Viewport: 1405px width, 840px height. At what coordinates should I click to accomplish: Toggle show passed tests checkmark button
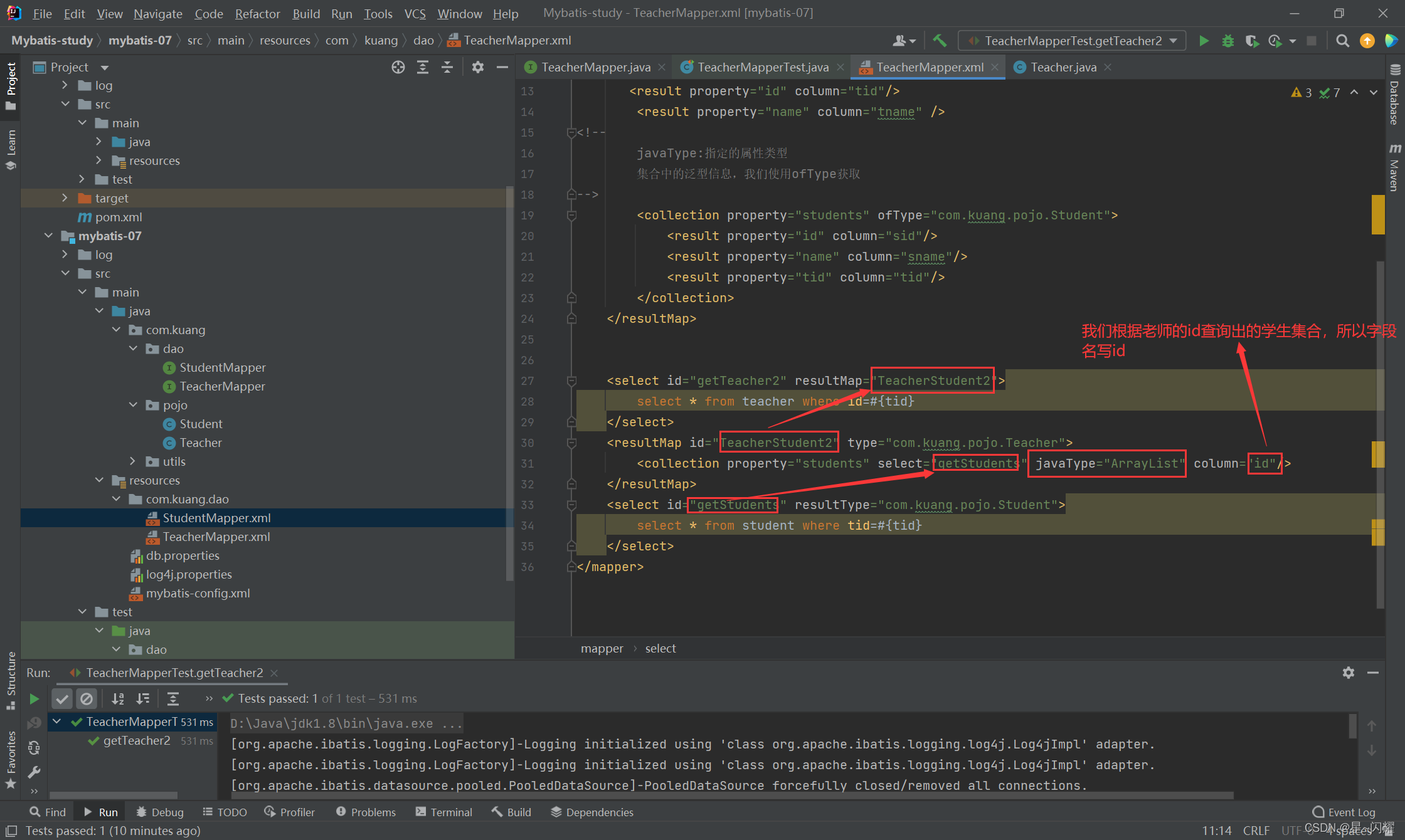click(x=62, y=698)
